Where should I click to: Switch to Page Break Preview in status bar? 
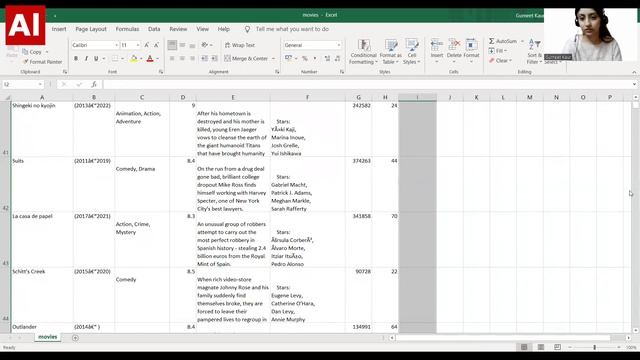click(x=558, y=347)
